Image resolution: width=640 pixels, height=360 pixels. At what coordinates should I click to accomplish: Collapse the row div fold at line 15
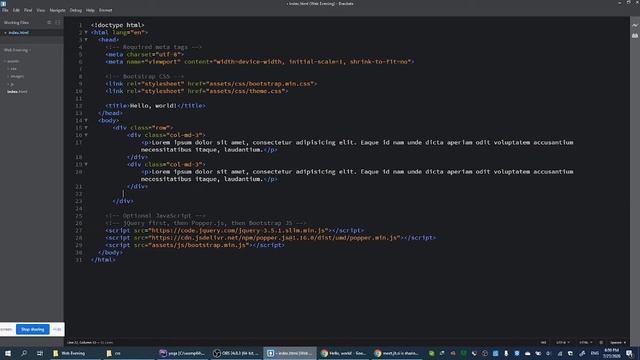click(x=86, y=128)
